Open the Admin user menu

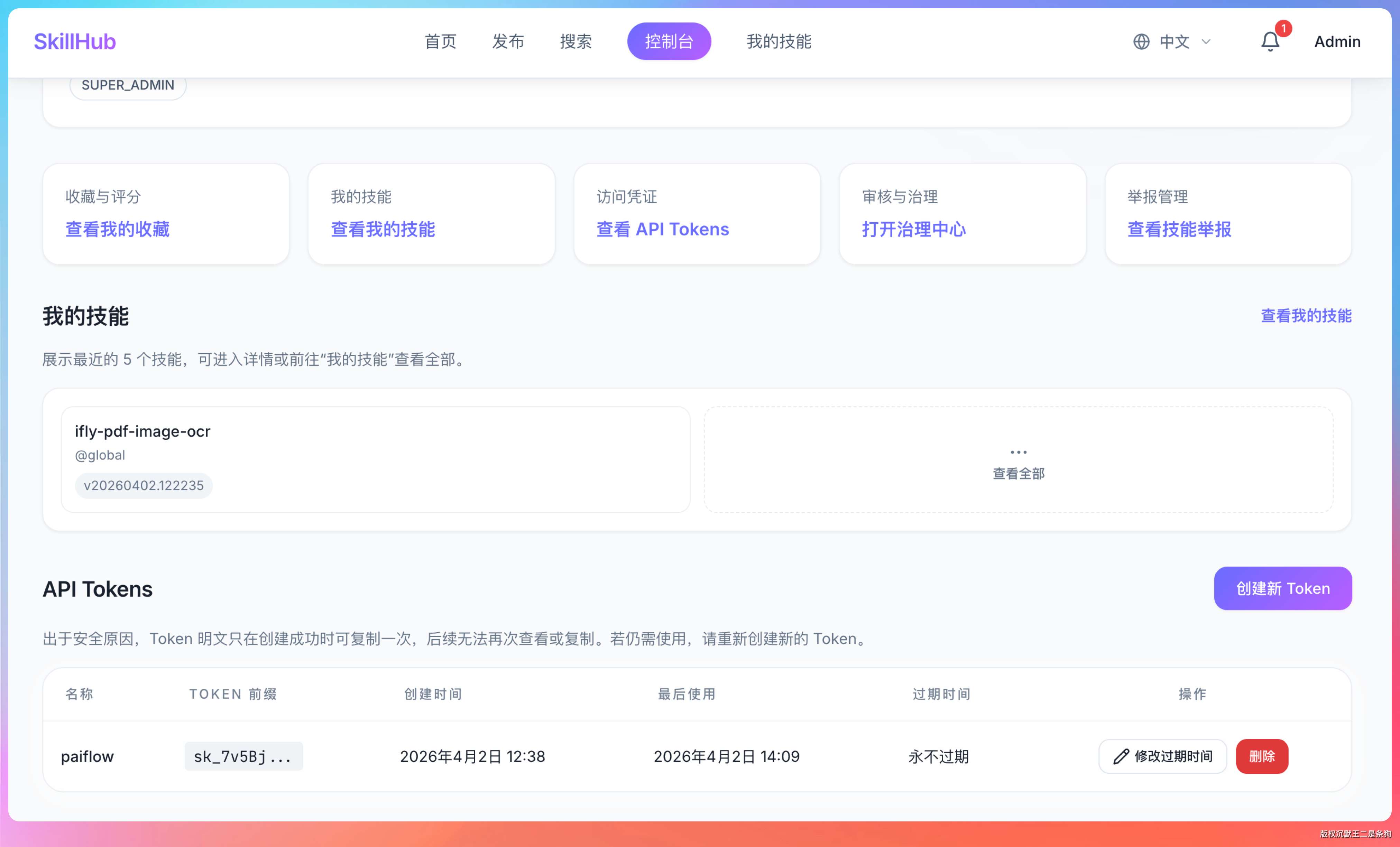(1337, 42)
